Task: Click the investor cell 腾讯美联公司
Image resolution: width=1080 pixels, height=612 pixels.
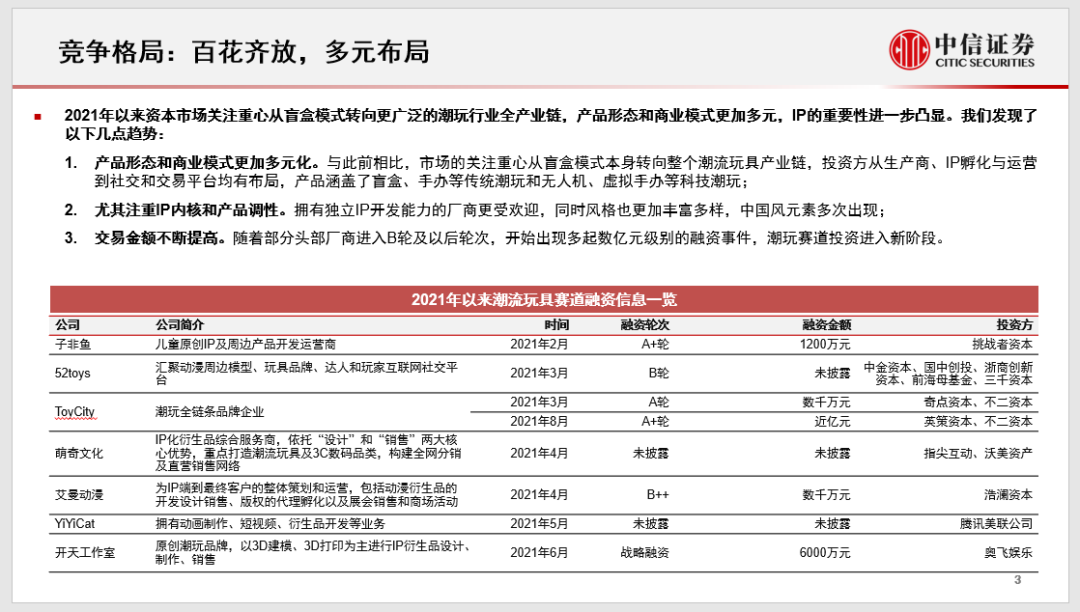Action: click(x=997, y=524)
